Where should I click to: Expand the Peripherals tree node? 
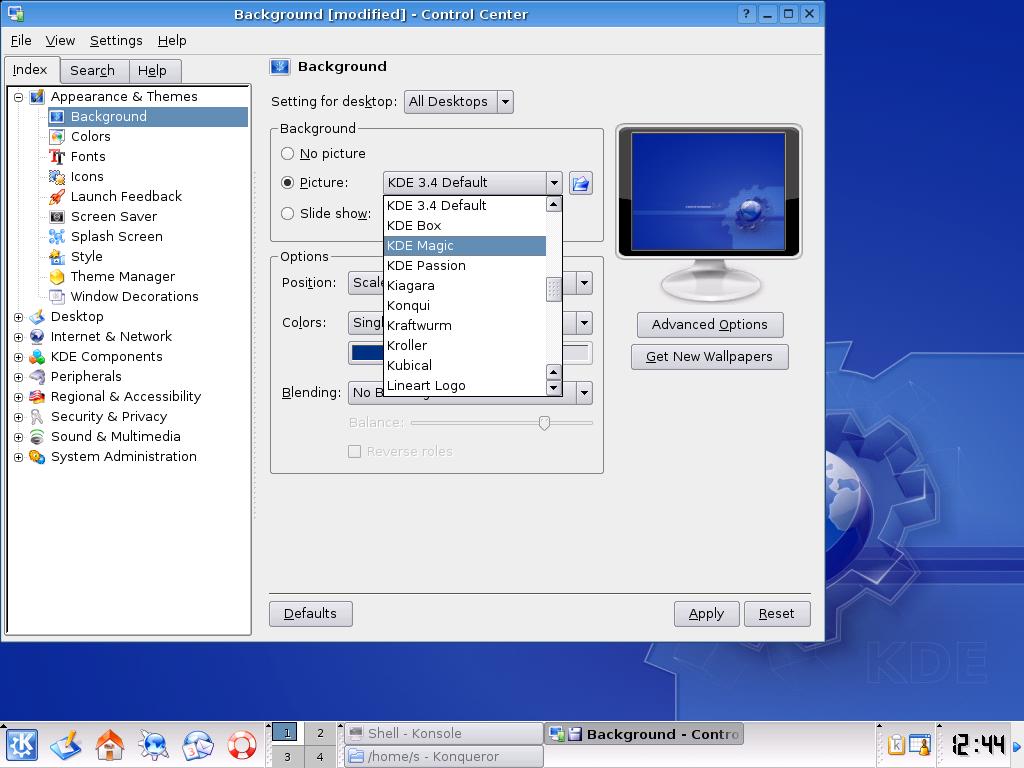point(18,377)
